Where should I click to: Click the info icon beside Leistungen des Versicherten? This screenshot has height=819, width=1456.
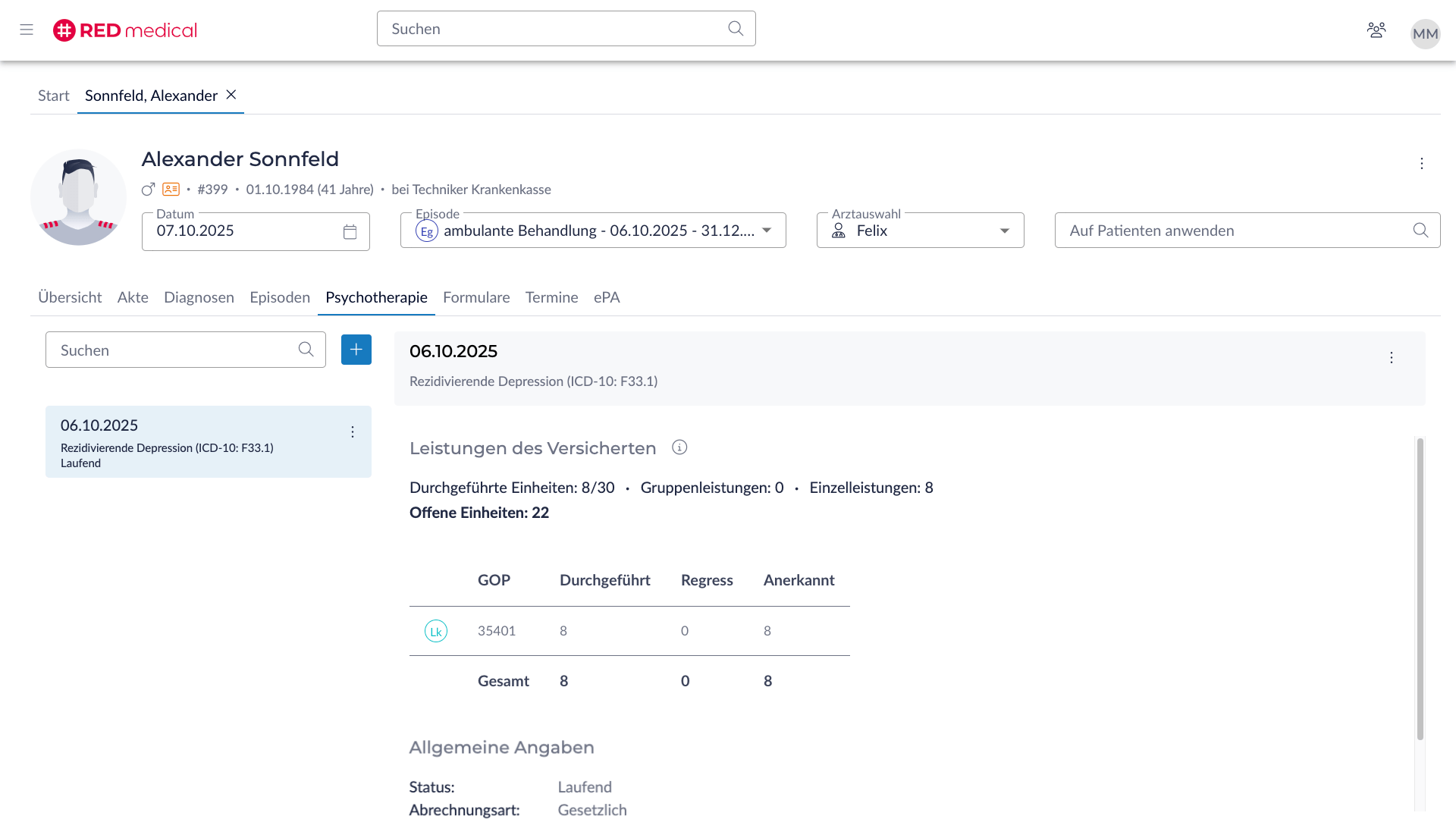click(x=679, y=447)
